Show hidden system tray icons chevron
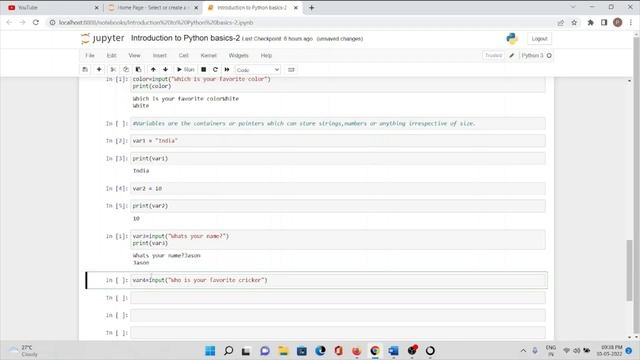This screenshot has height=360, width=640. tap(523, 351)
